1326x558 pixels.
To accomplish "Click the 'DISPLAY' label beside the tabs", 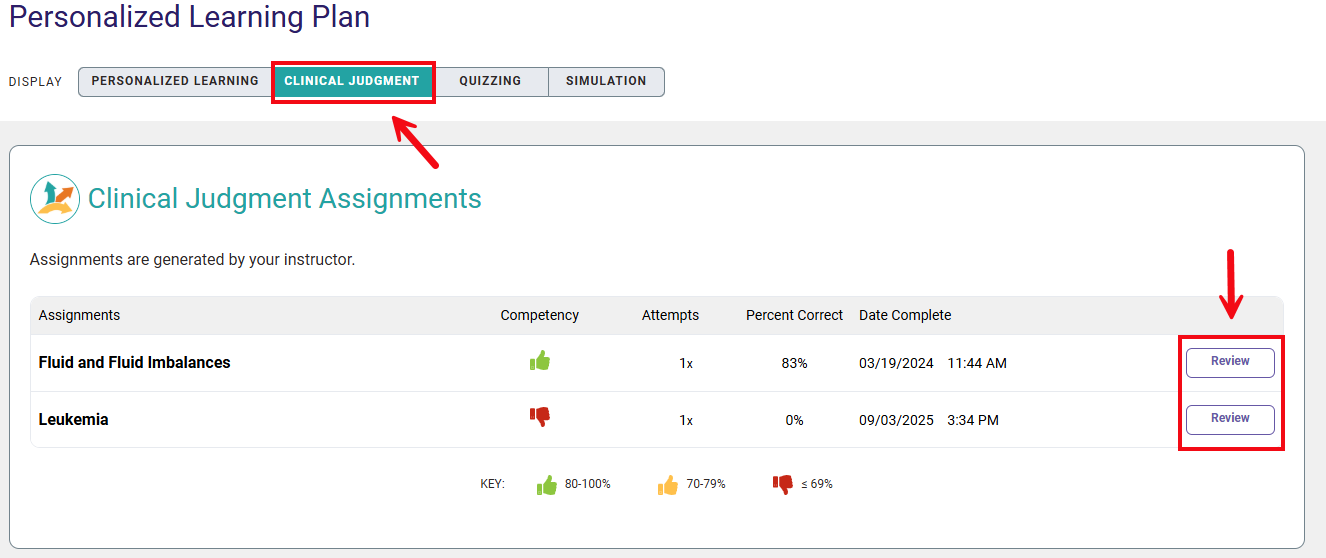I will (35, 82).
